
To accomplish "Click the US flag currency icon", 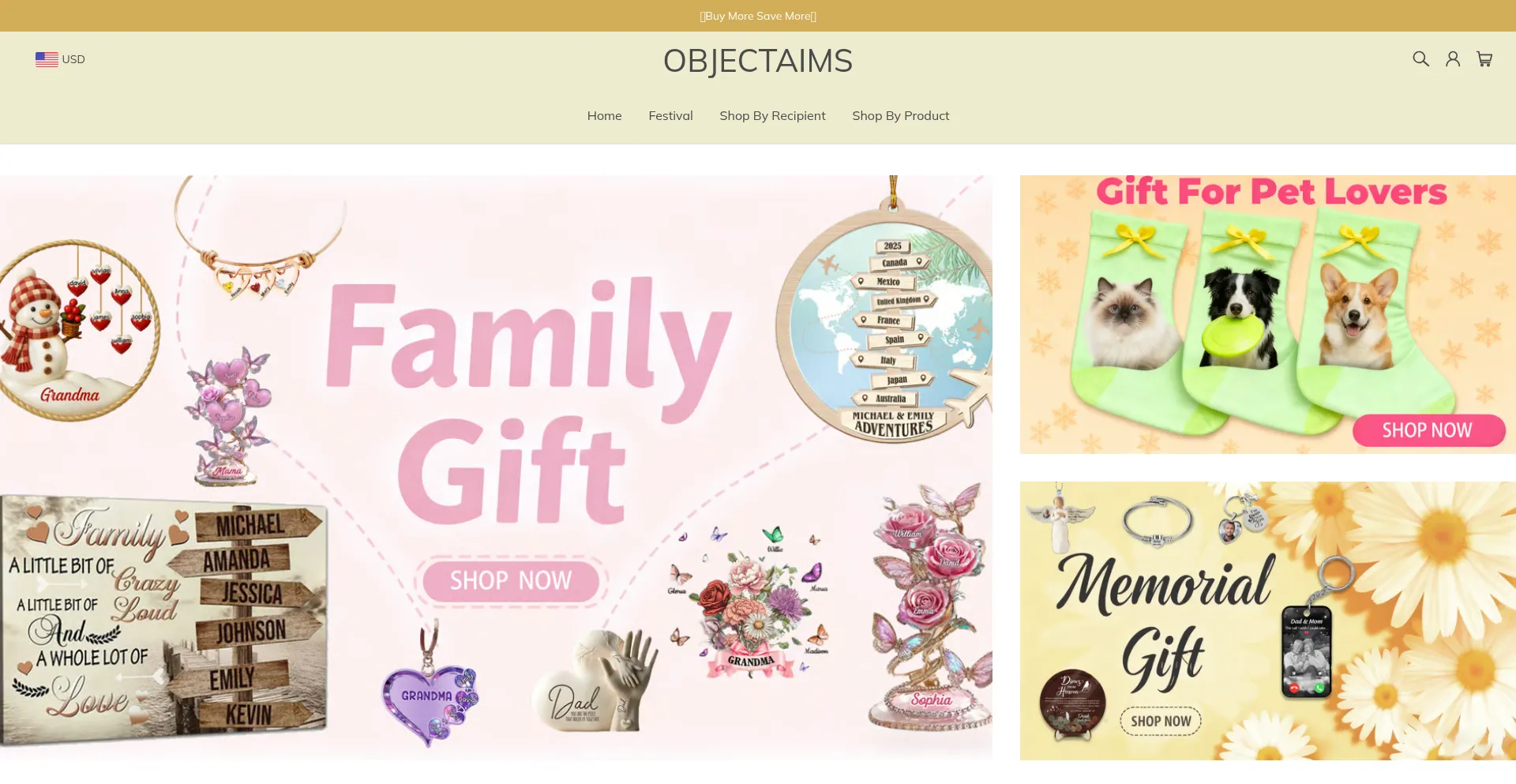I will point(47,59).
